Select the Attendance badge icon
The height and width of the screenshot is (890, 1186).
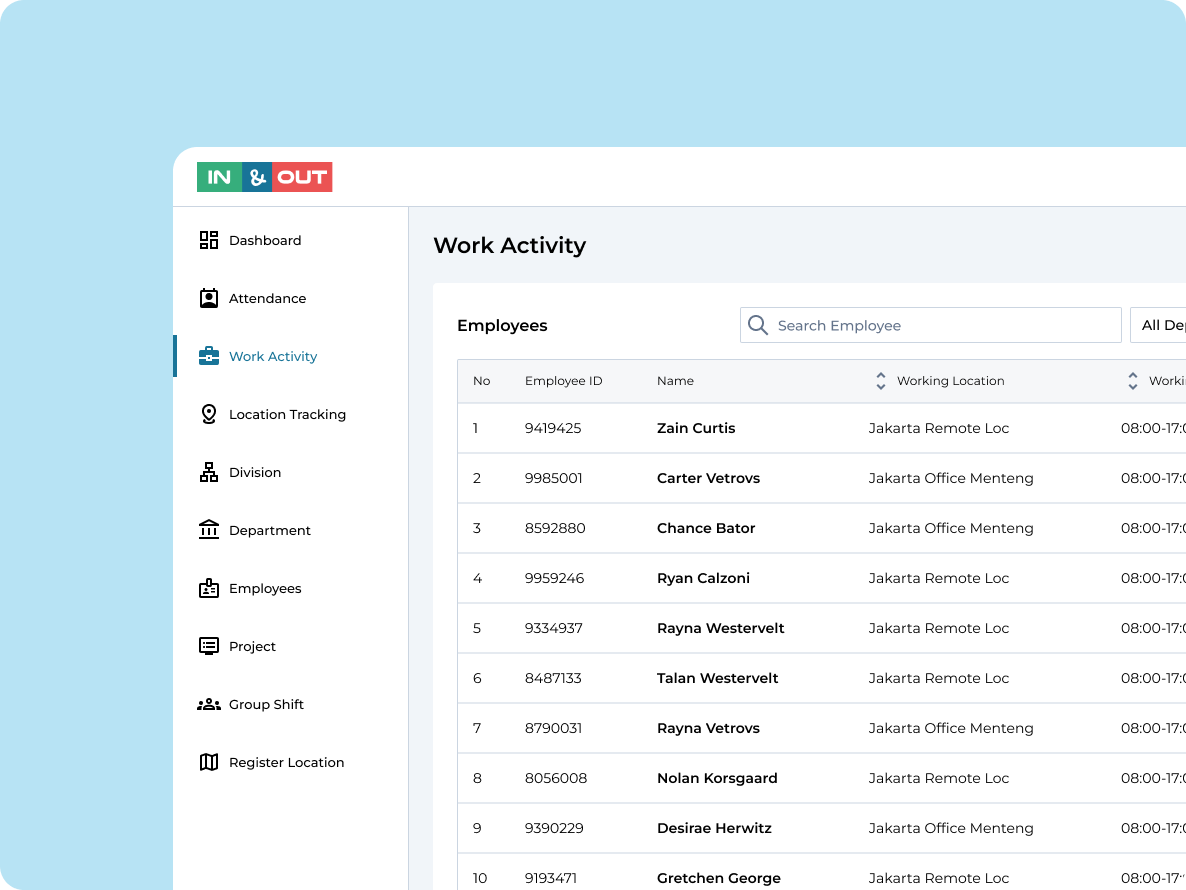coord(208,298)
